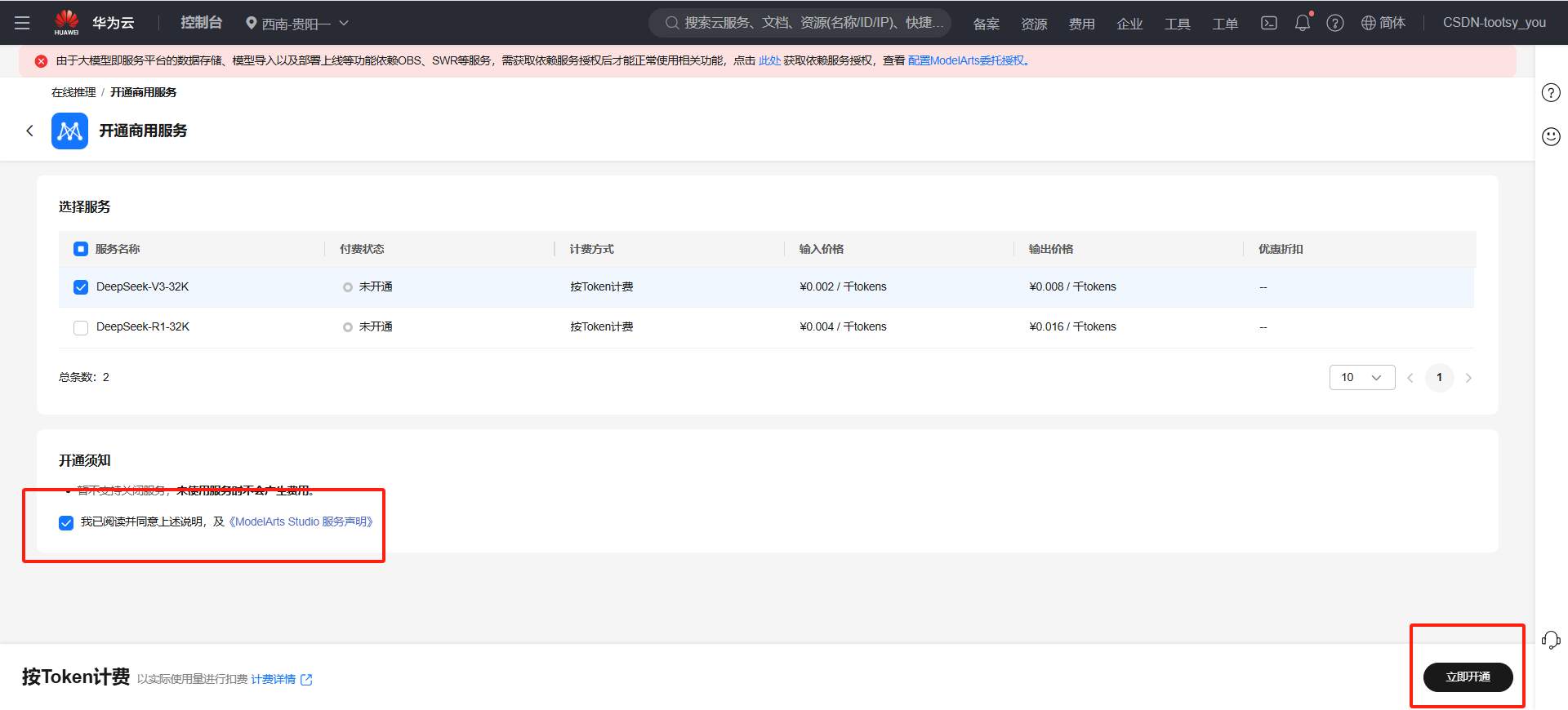Click 未开通 status in DeepSeek-R1-32K row
The image size is (1568, 710).
[376, 326]
